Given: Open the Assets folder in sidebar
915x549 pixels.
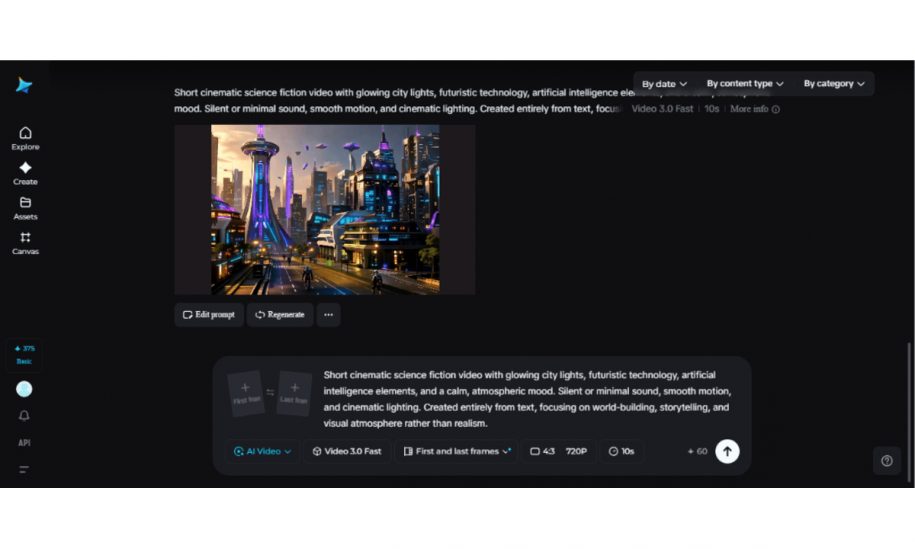Looking at the screenshot, I should tap(25, 207).
